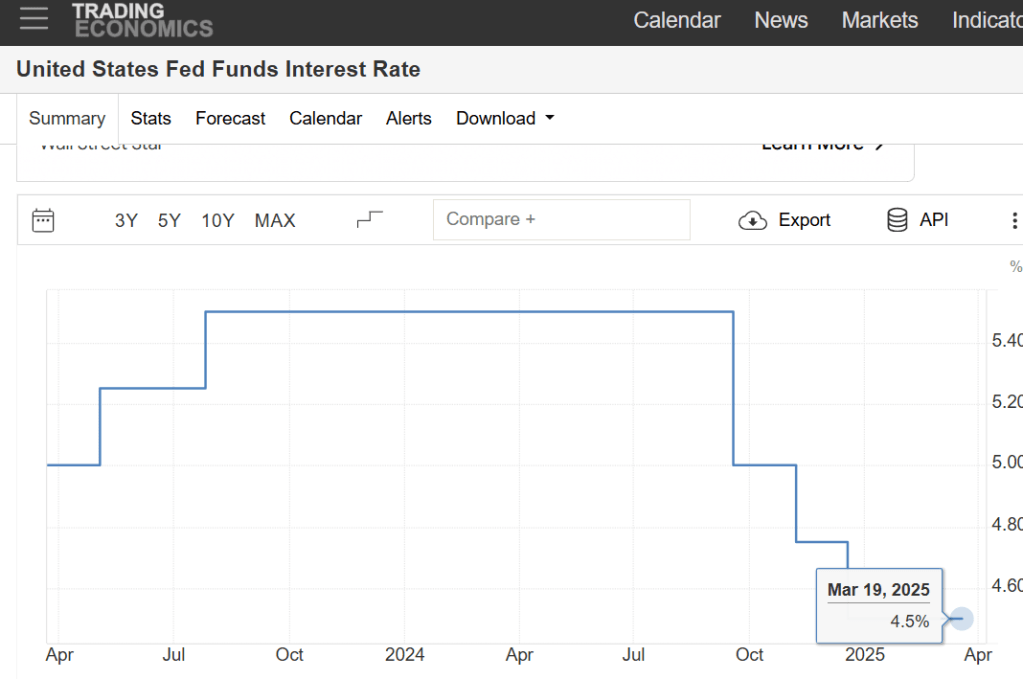Open the Forecast tab
The width and height of the screenshot is (1023, 679).
pyautogui.click(x=230, y=118)
